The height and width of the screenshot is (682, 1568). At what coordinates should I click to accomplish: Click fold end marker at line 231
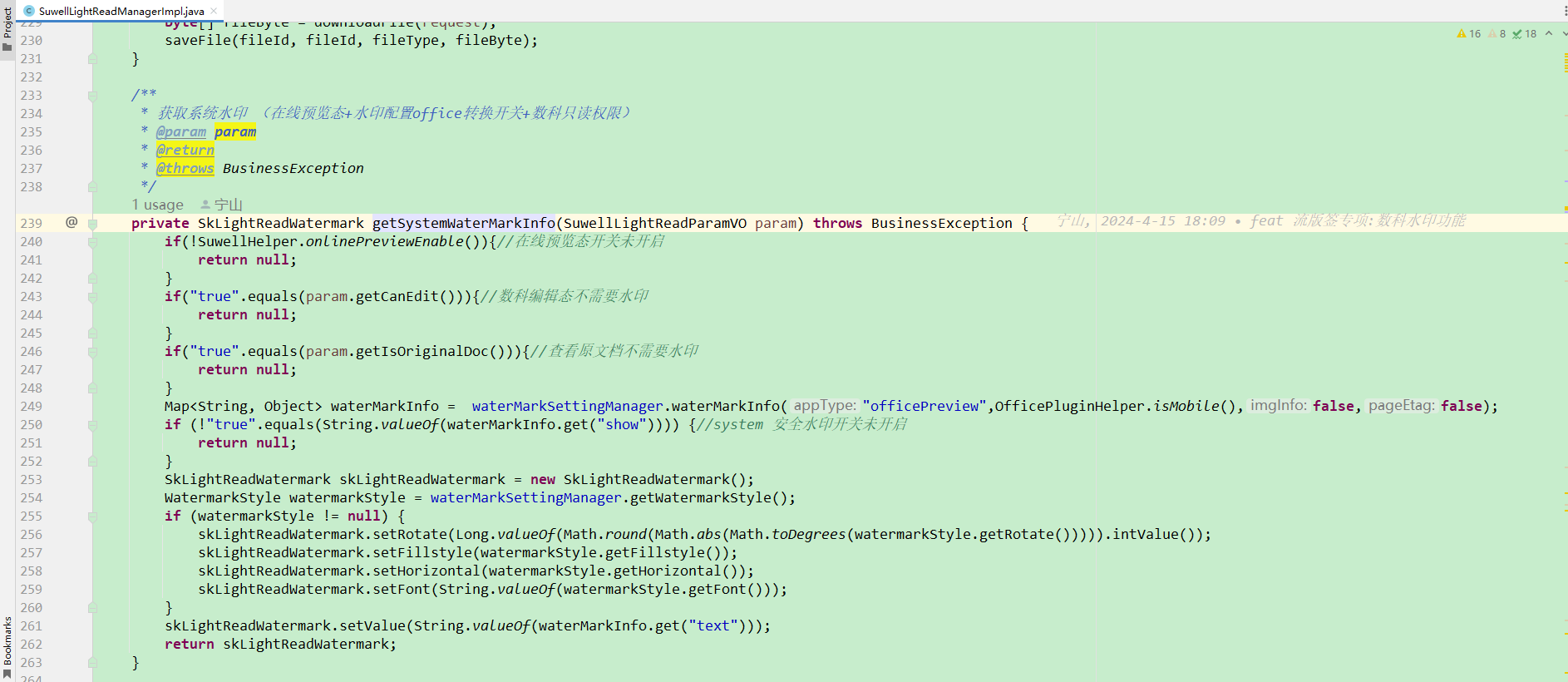point(92,59)
